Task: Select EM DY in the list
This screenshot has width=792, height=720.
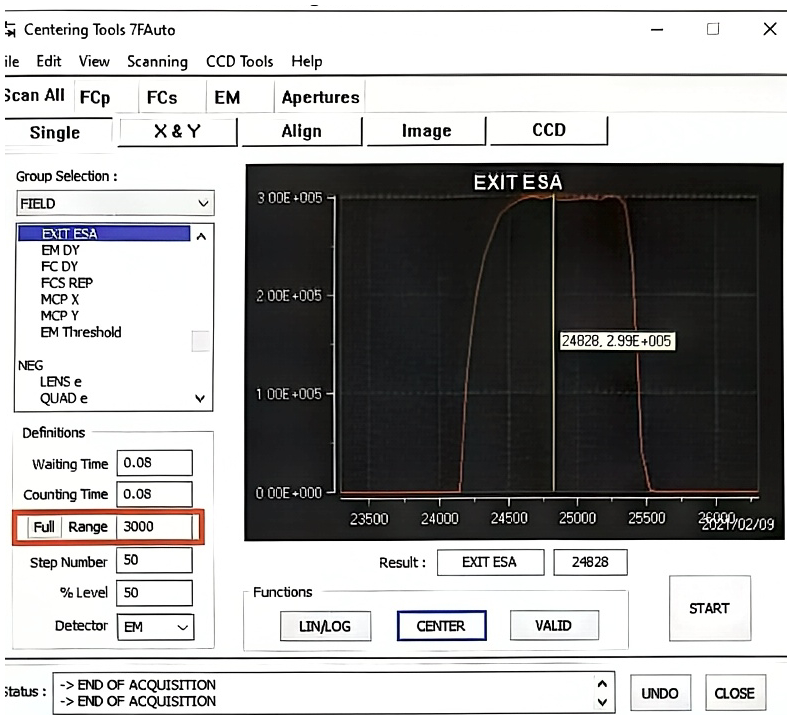Action: (x=60, y=250)
